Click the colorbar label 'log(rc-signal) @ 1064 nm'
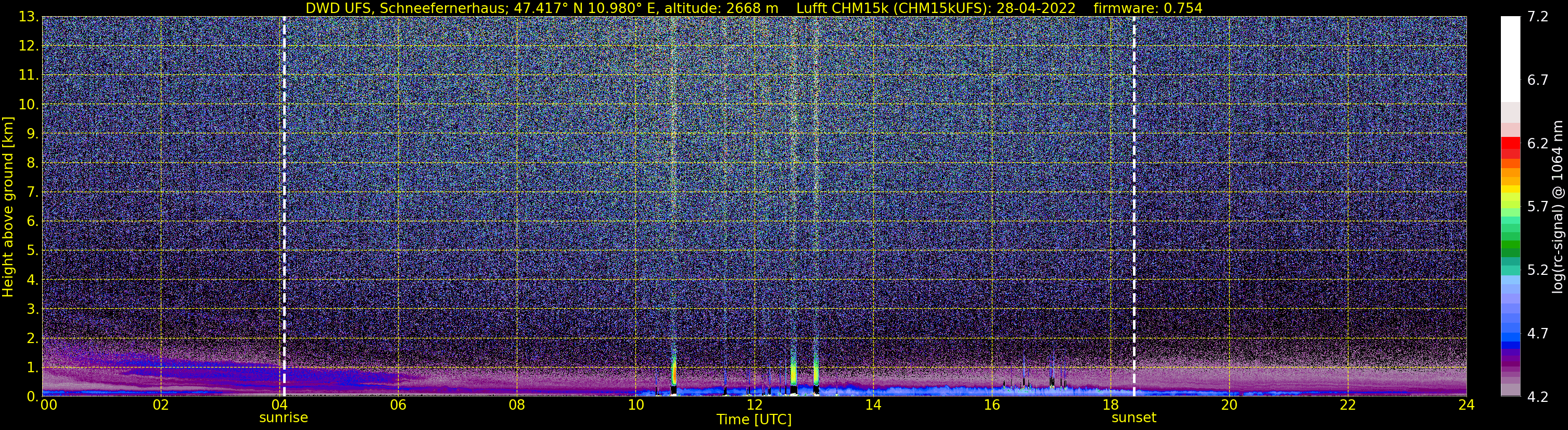Viewport: 1568px width, 430px height. click(x=1558, y=207)
